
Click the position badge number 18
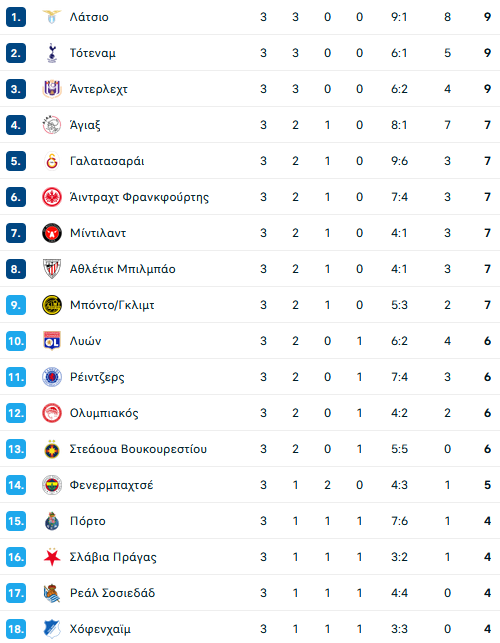click(16, 629)
